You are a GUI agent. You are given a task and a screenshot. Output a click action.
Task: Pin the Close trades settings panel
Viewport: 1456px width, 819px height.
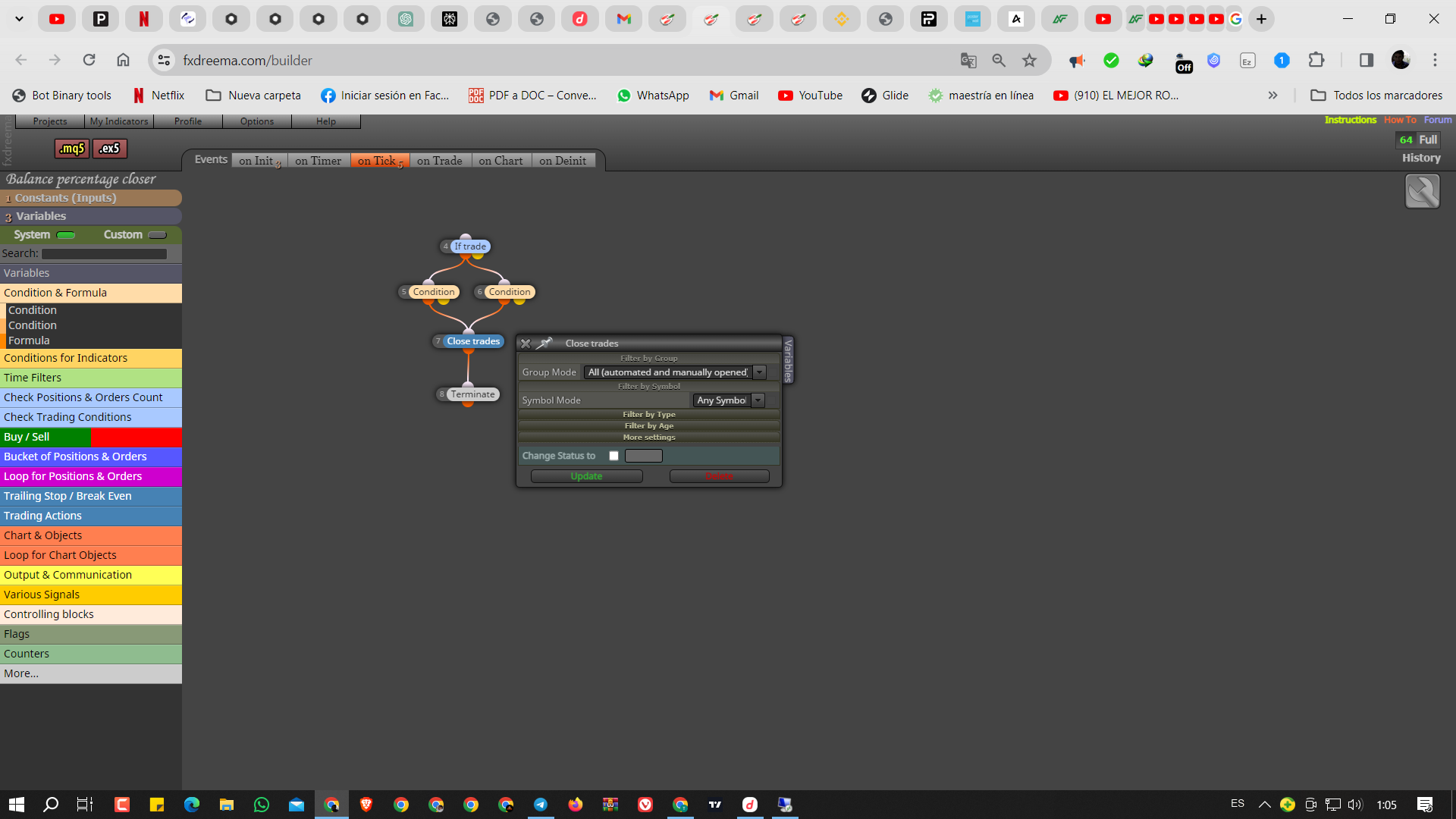[544, 344]
